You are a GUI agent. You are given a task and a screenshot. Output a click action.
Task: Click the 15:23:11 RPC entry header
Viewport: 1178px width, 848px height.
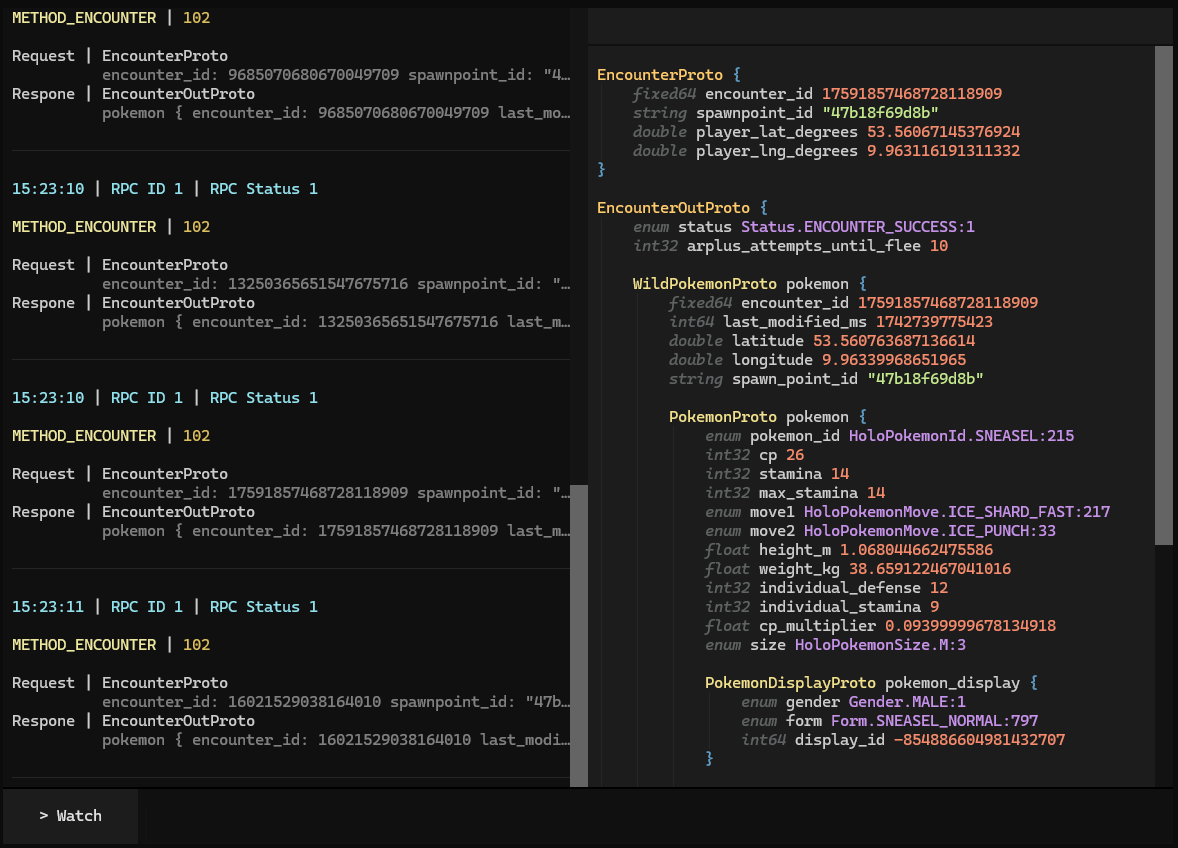(x=164, y=607)
